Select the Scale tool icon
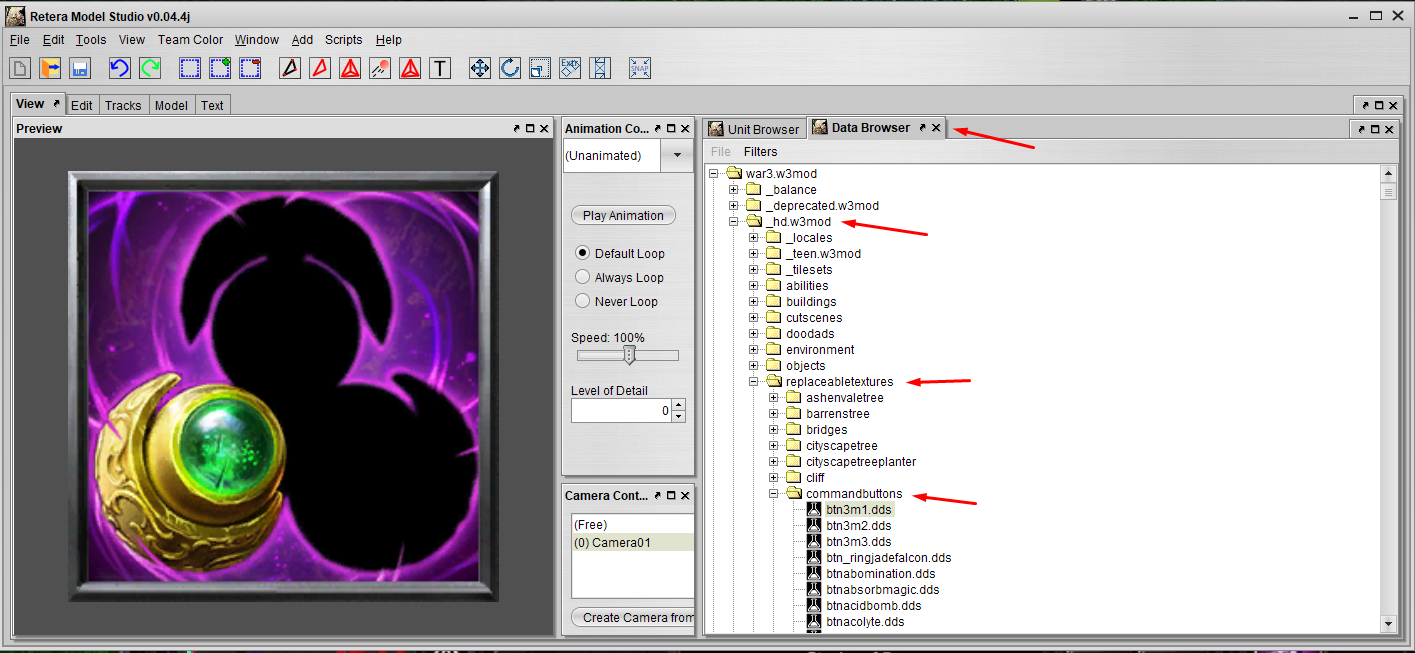Viewport: 1415px width, 653px height. coord(540,68)
